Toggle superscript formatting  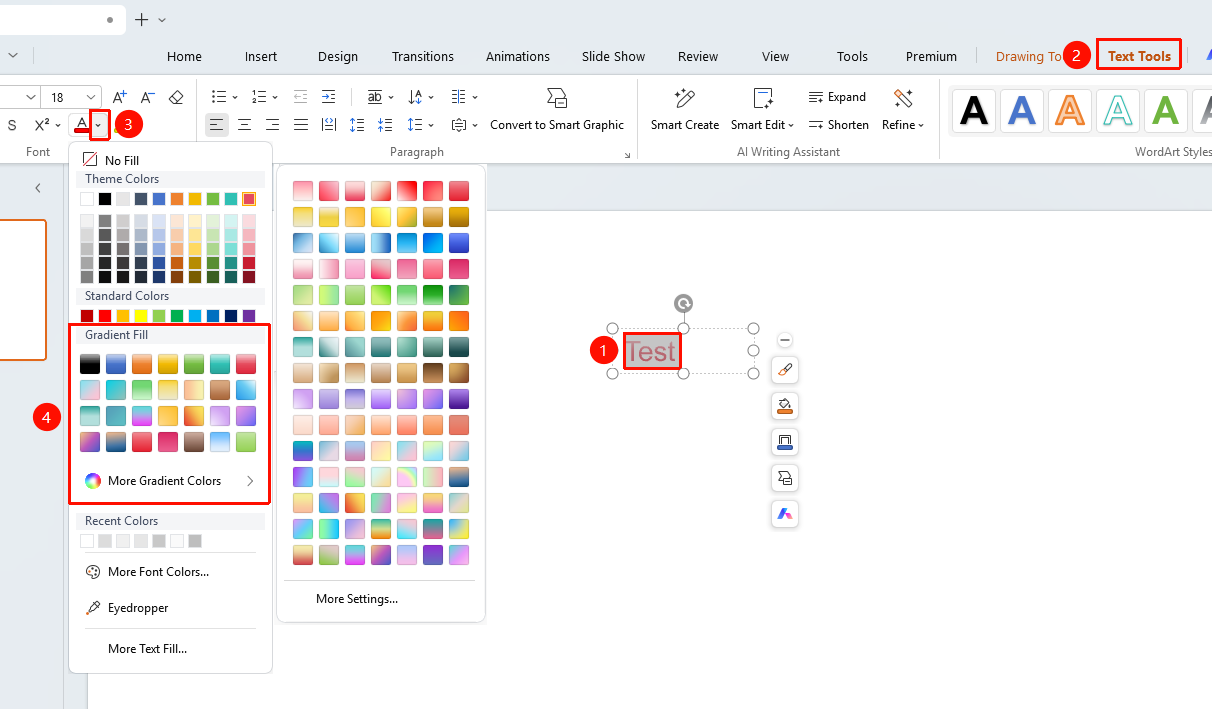pos(42,125)
